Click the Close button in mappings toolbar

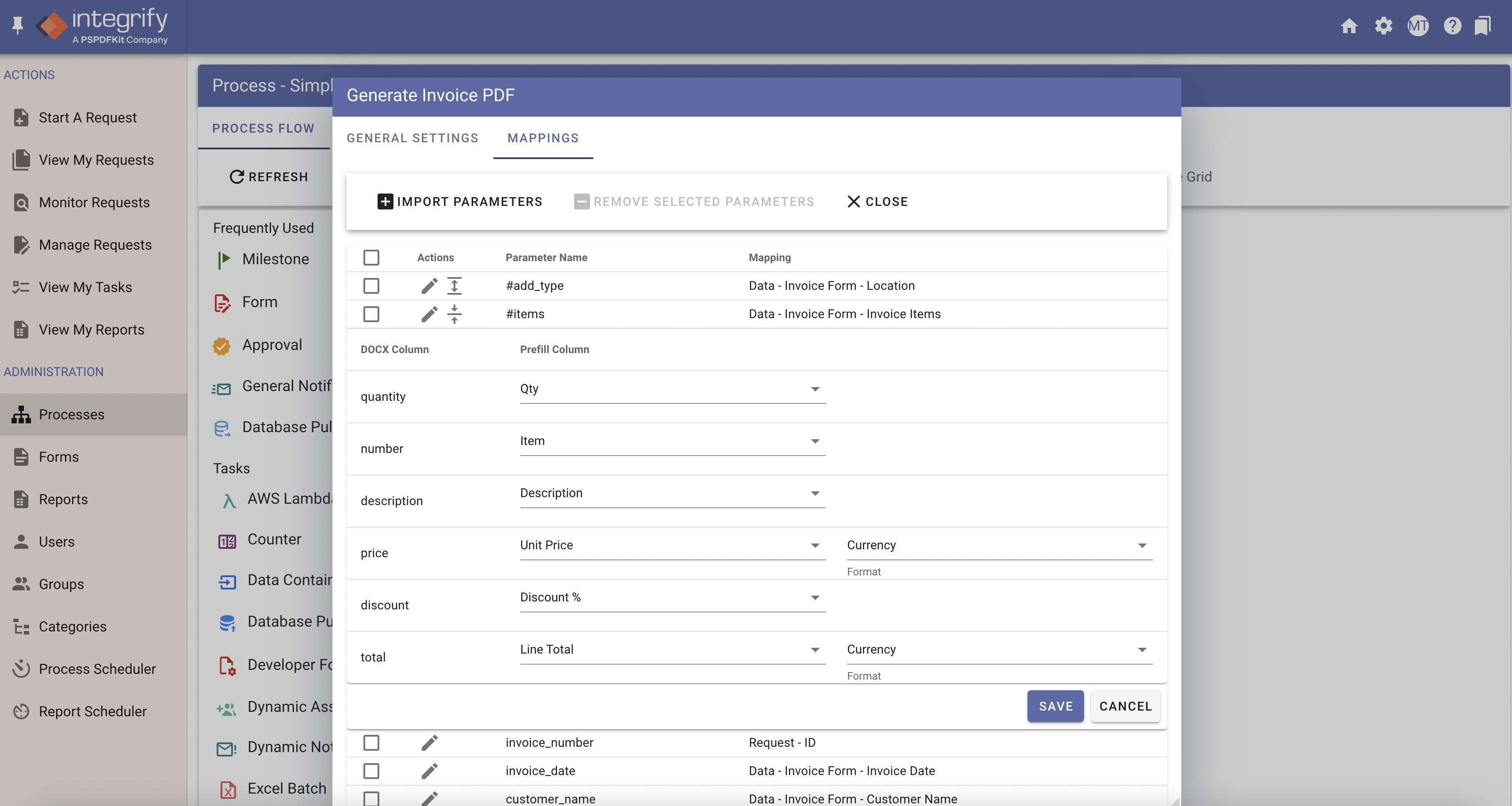point(878,202)
